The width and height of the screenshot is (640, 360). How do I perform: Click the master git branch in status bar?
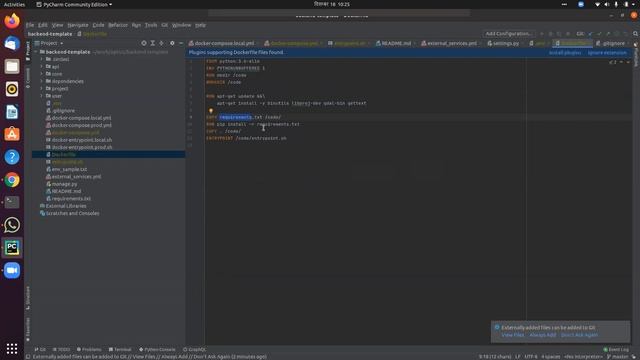[618, 356]
